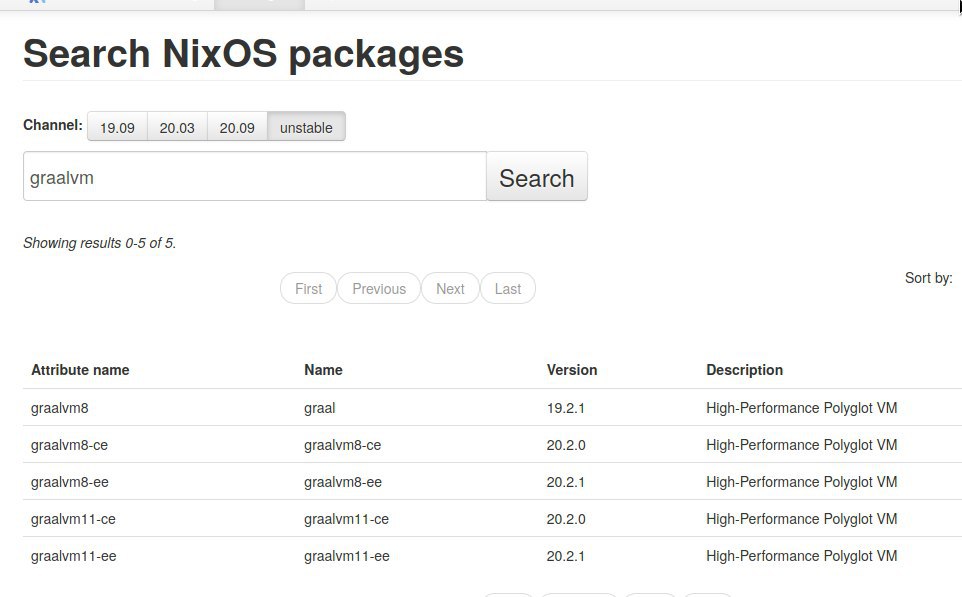
Task: Click the Showing results 0-5 of 5 text
Action: pyautogui.click(x=99, y=243)
